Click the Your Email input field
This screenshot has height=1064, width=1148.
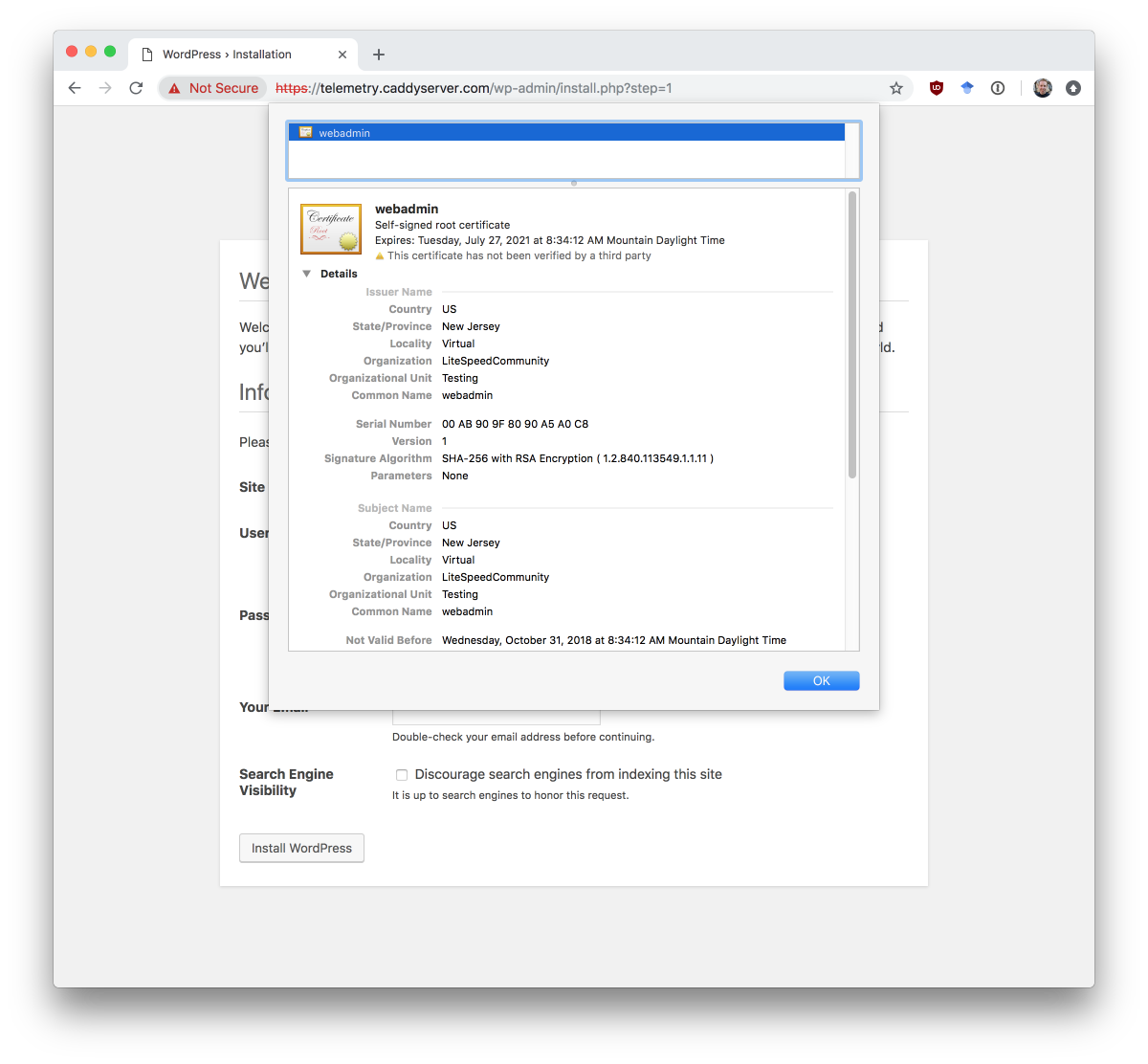coord(497,717)
